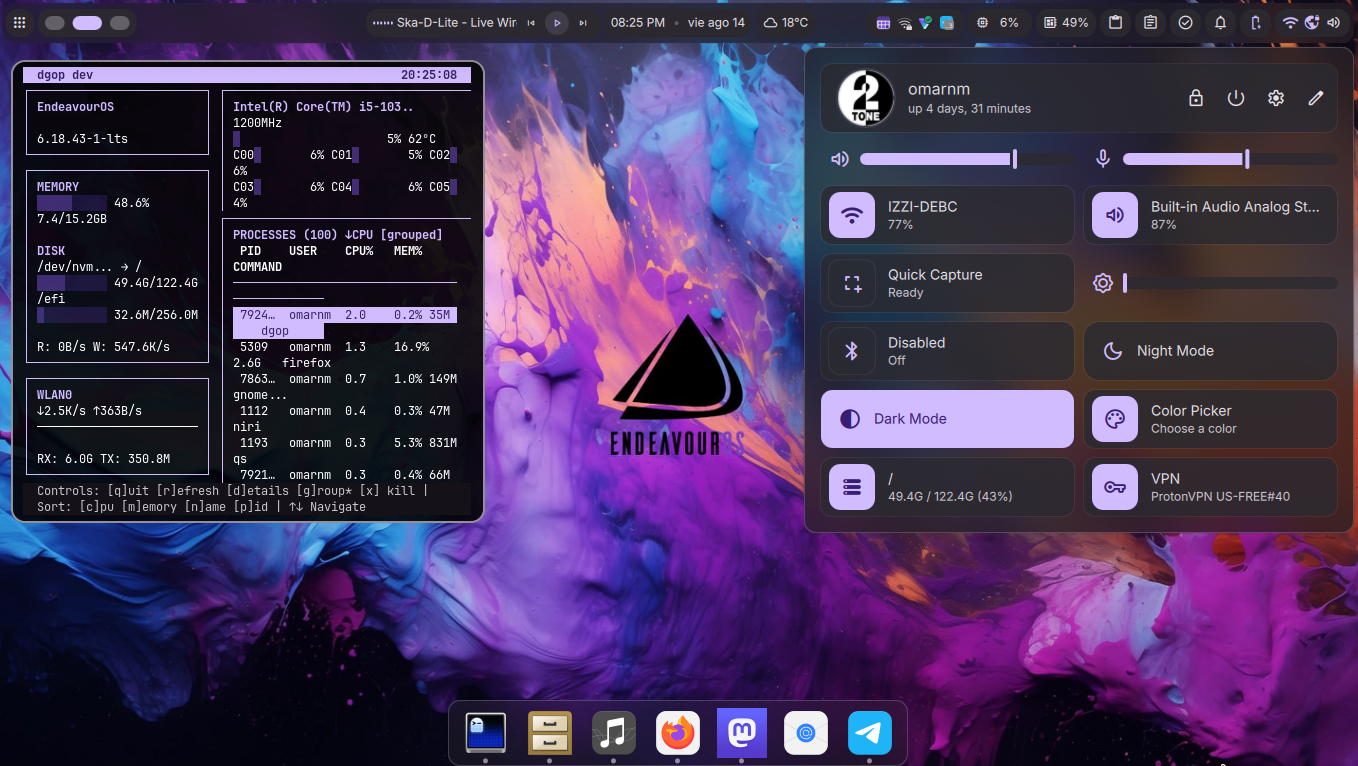This screenshot has width=1358, height=766.
Task: Open the 08:25 PM clock widget
Action: tap(637, 22)
